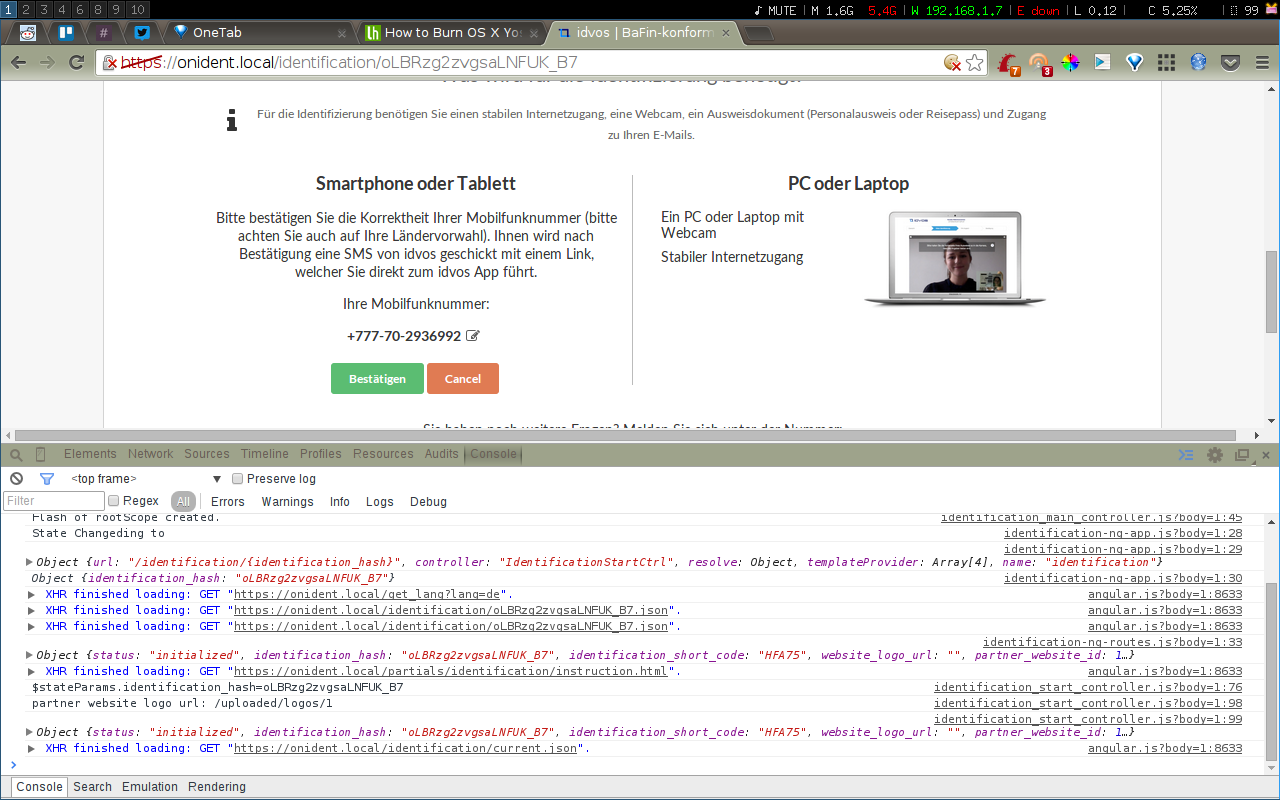The height and width of the screenshot is (800, 1280).
Task: Enable the Preserve log checkbox
Action: click(238, 479)
